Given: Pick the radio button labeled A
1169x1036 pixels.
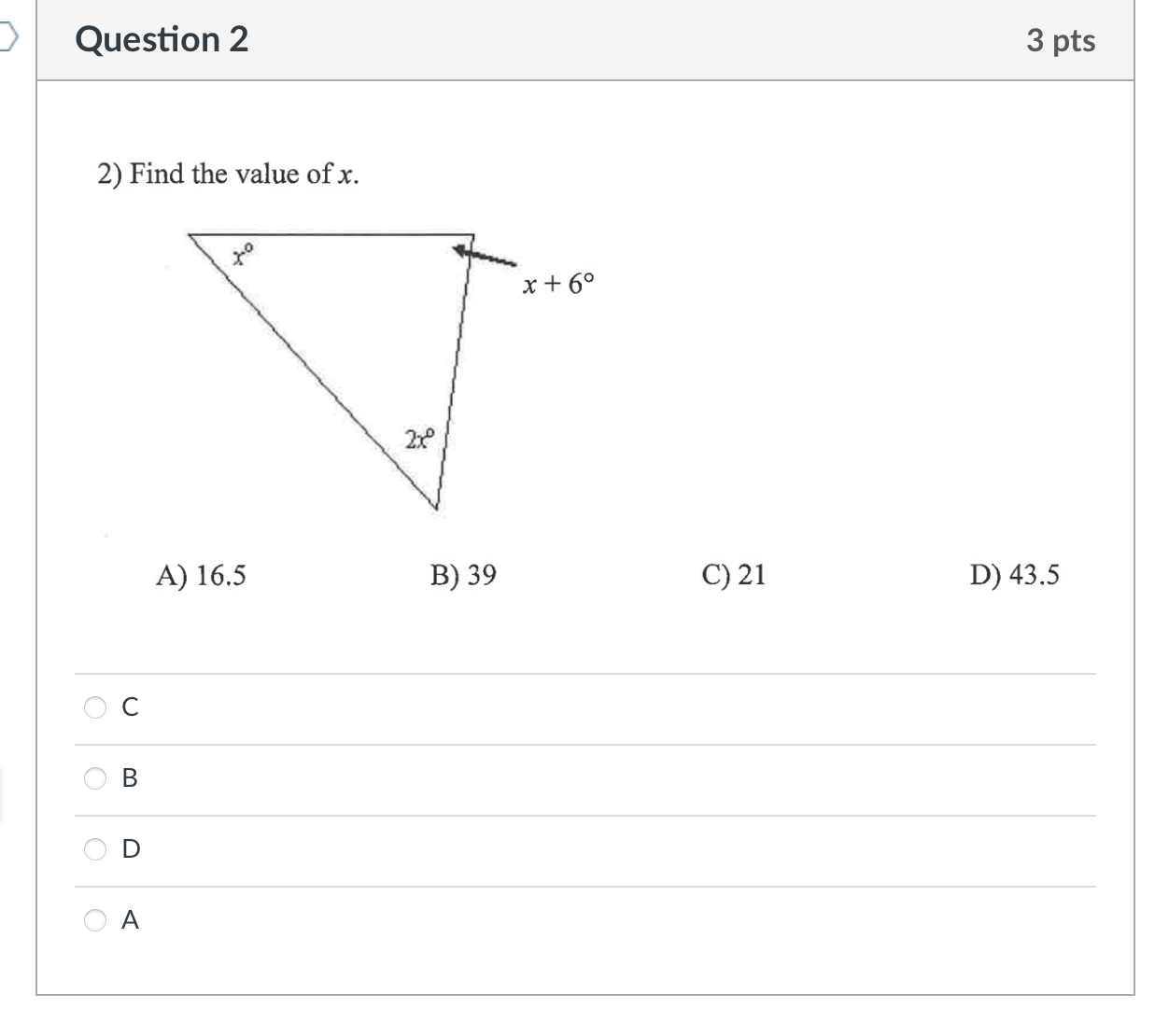Looking at the screenshot, I should tap(96, 920).
